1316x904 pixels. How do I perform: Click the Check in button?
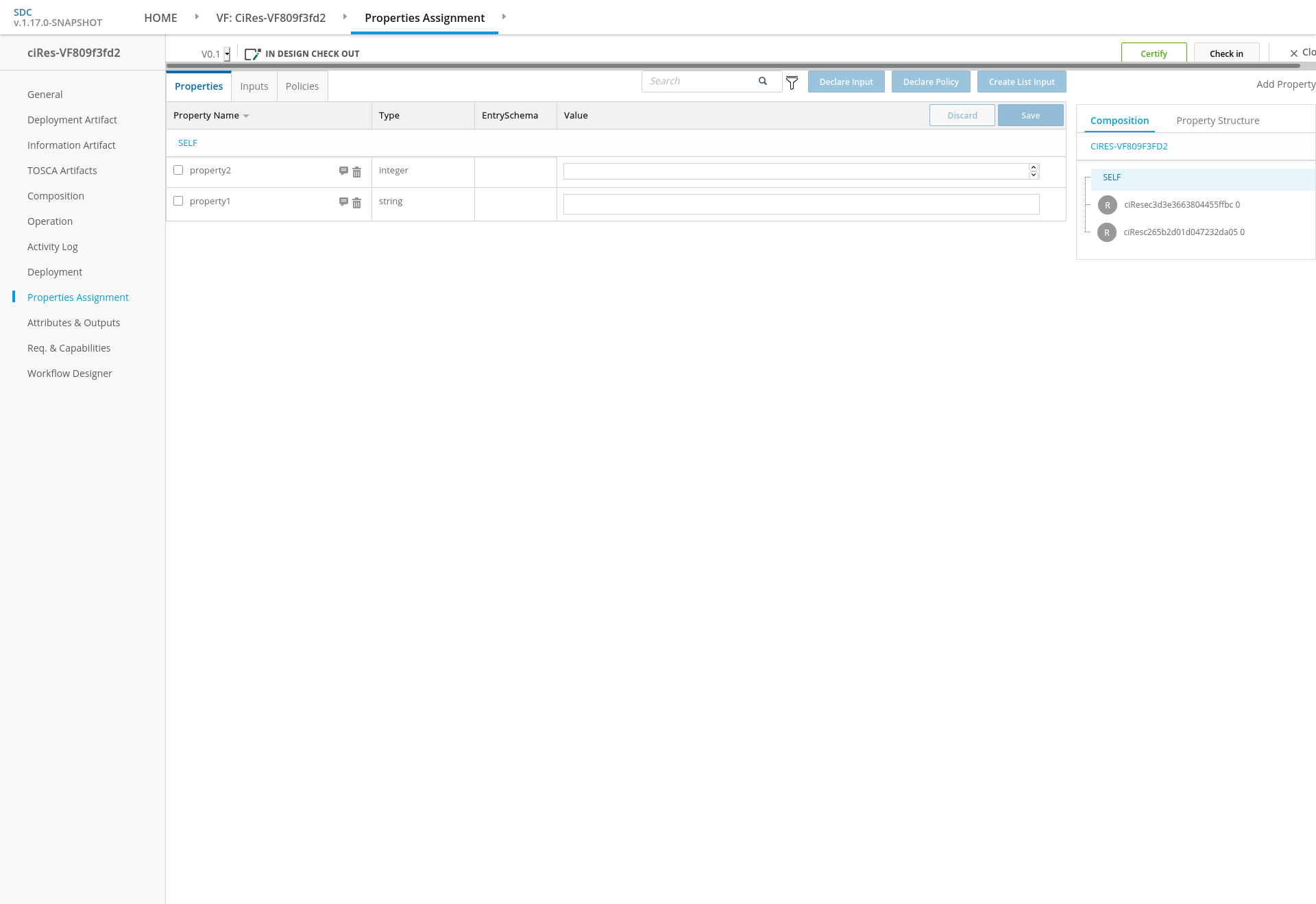(1226, 53)
